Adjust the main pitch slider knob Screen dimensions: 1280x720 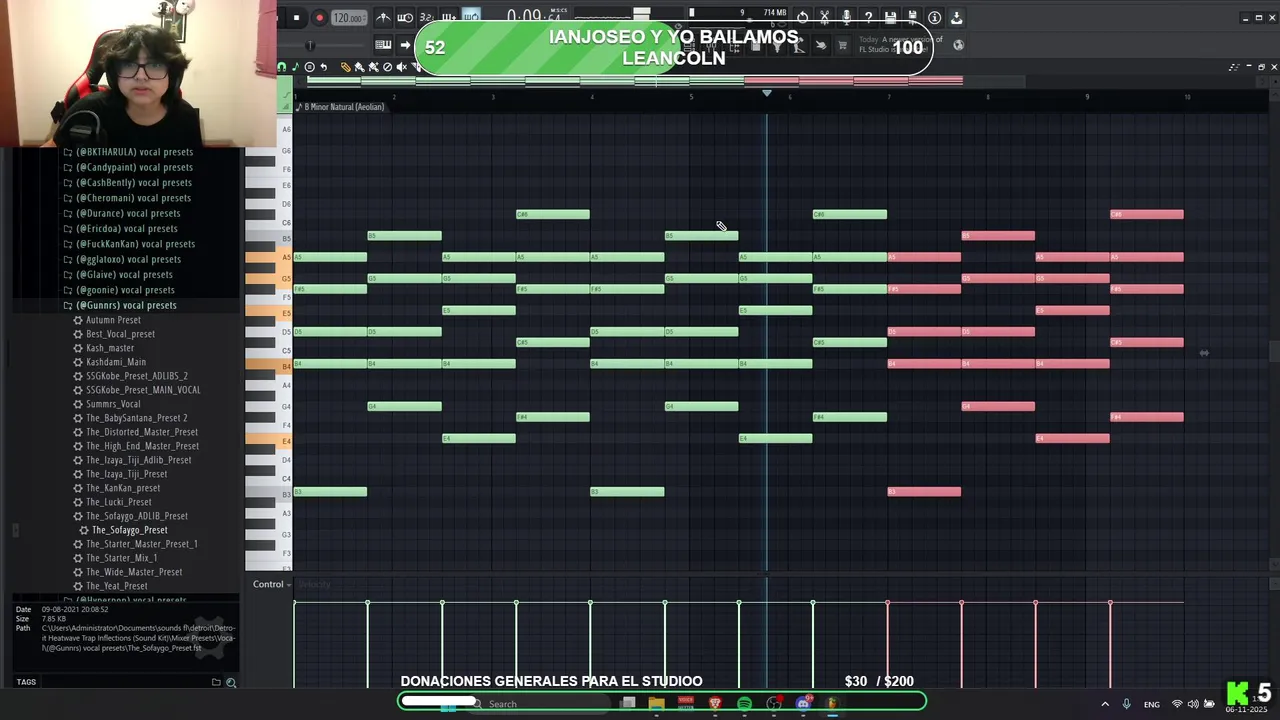pyautogui.click(x=310, y=45)
